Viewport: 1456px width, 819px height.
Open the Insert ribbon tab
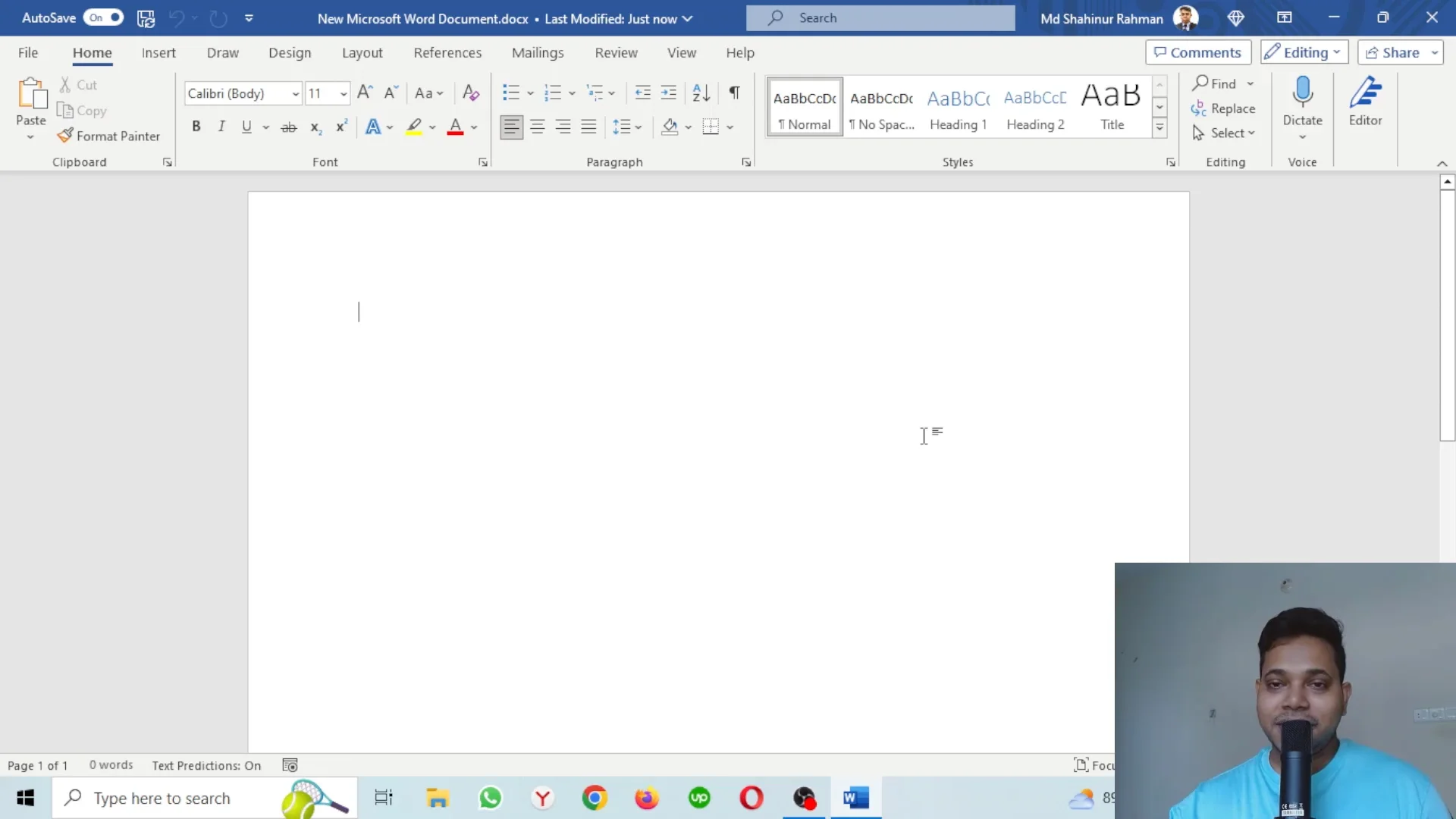click(x=158, y=52)
